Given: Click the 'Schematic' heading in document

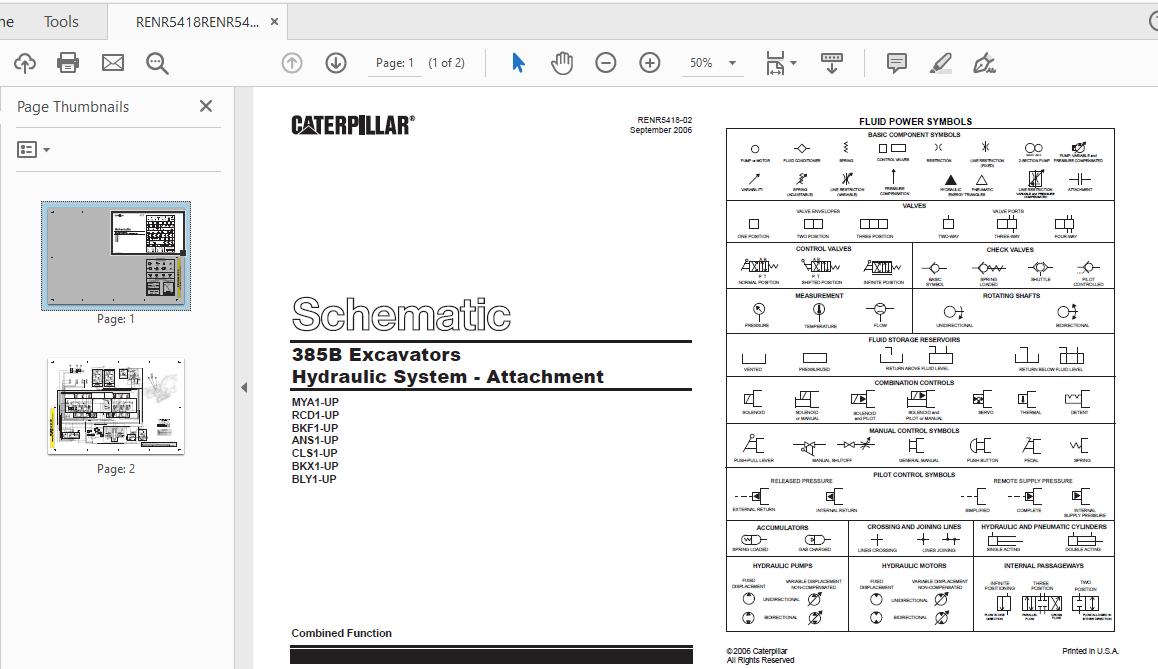Looking at the screenshot, I should click(401, 315).
